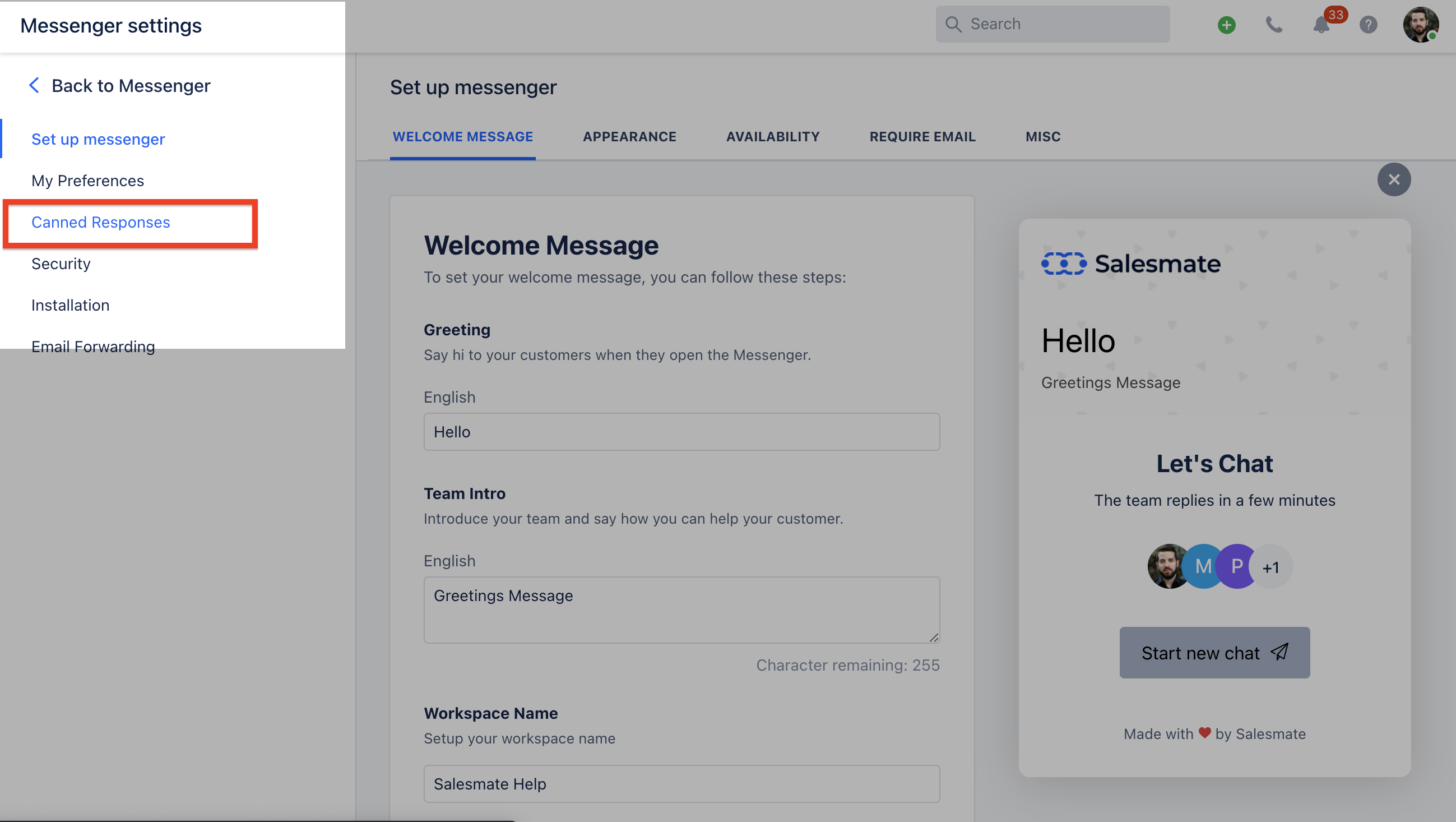Click the help question mark icon
Screen dimensions: 1456x822
pos(1368,24)
